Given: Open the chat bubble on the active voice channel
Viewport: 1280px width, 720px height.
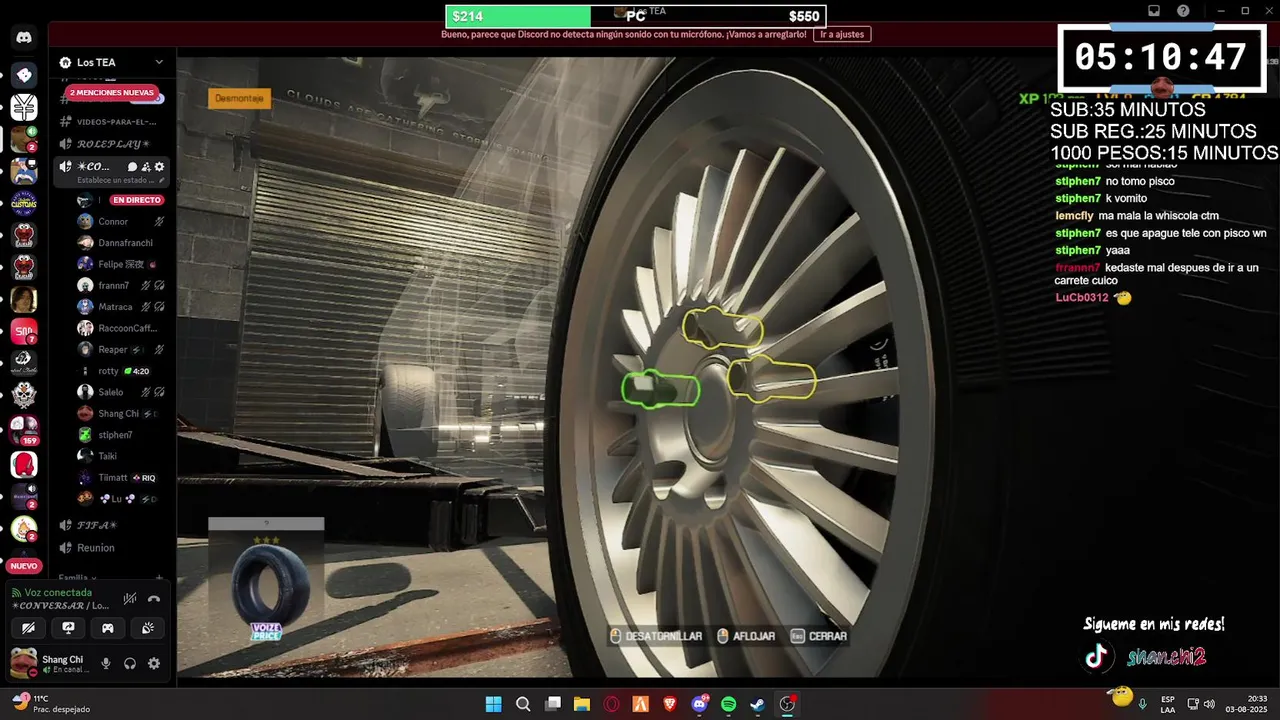Looking at the screenshot, I should click(132, 167).
